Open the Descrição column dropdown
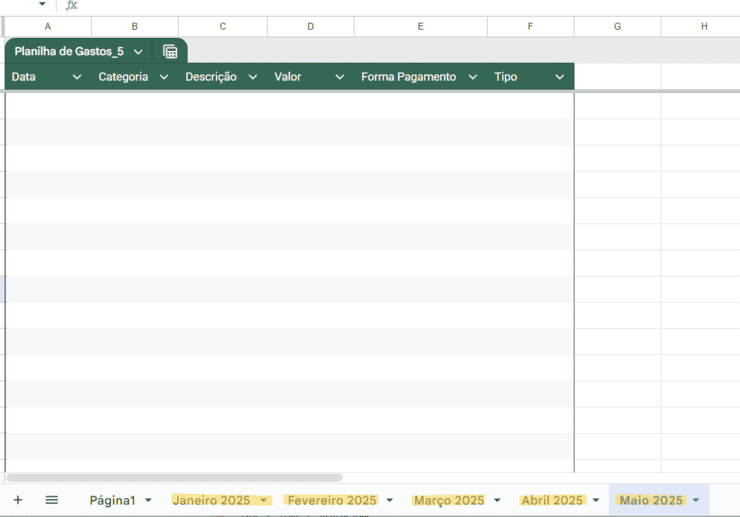 coord(253,77)
